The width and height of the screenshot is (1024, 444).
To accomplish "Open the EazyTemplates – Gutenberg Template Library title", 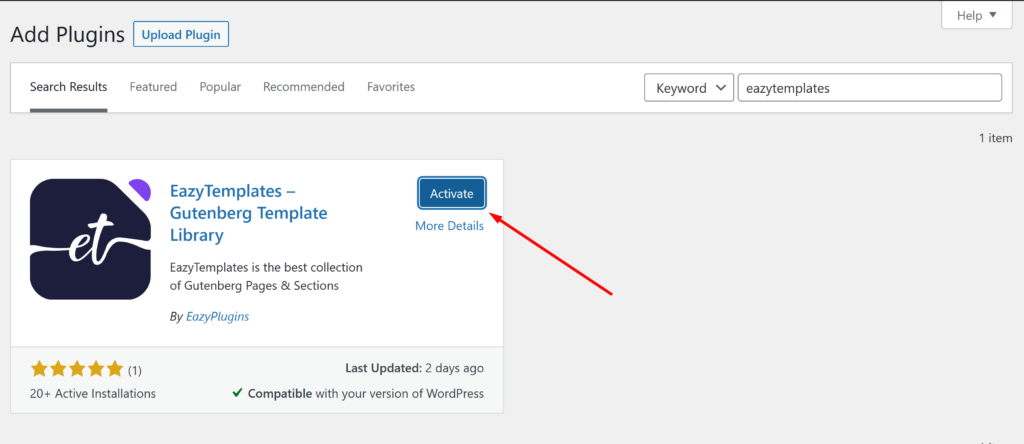I will click(249, 213).
